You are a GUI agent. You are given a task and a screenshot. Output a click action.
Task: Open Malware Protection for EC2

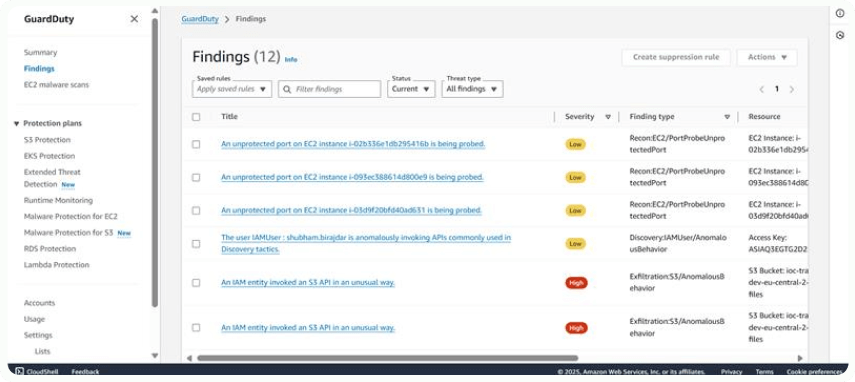(x=70, y=216)
